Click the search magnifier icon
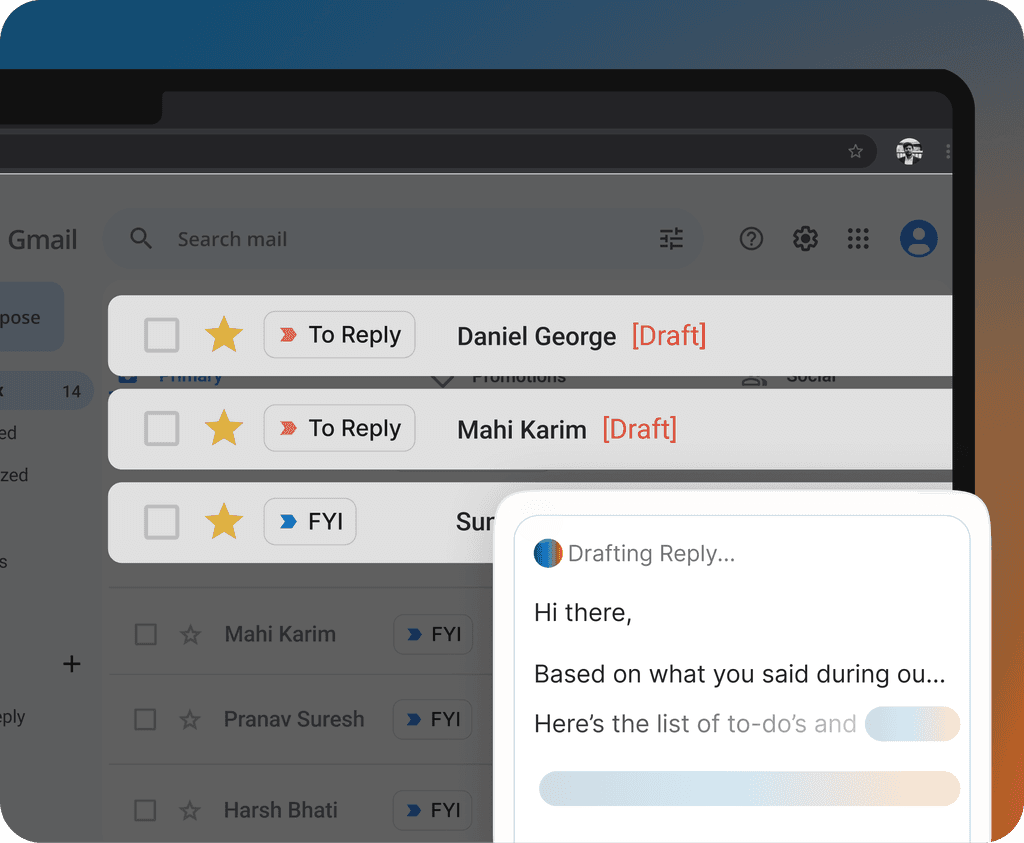The height and width of the screenshot is (843, 1024). tap(141, 238)
